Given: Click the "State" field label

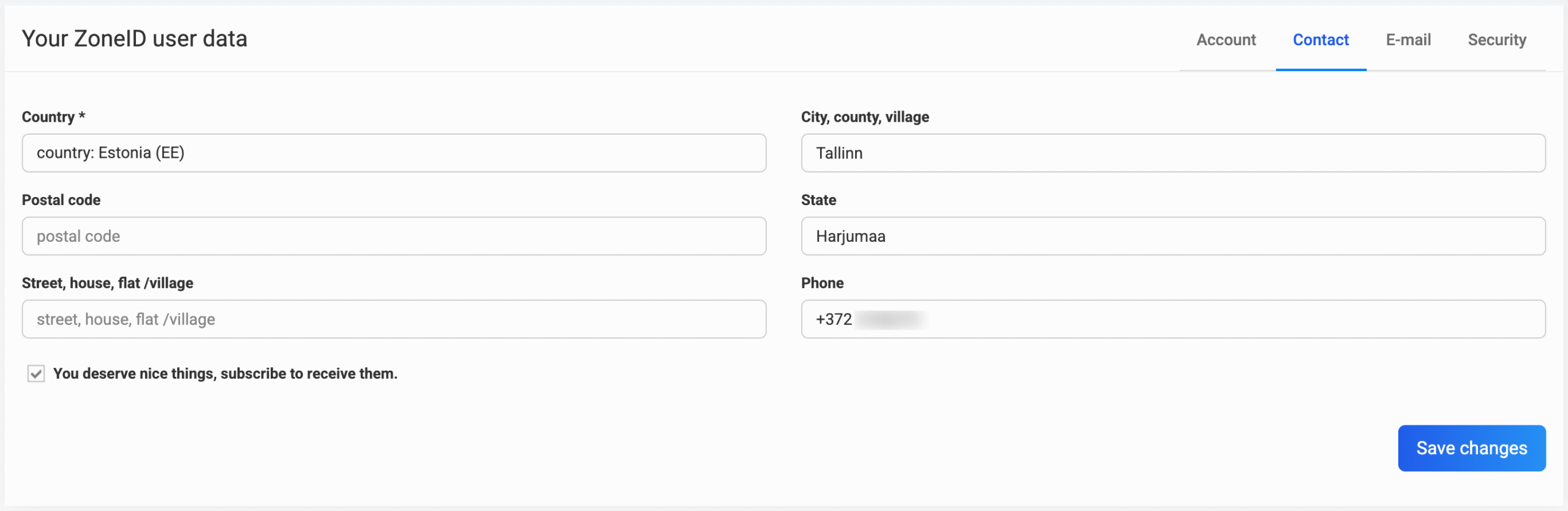Looking at the screenshot, I should point(818,200).
